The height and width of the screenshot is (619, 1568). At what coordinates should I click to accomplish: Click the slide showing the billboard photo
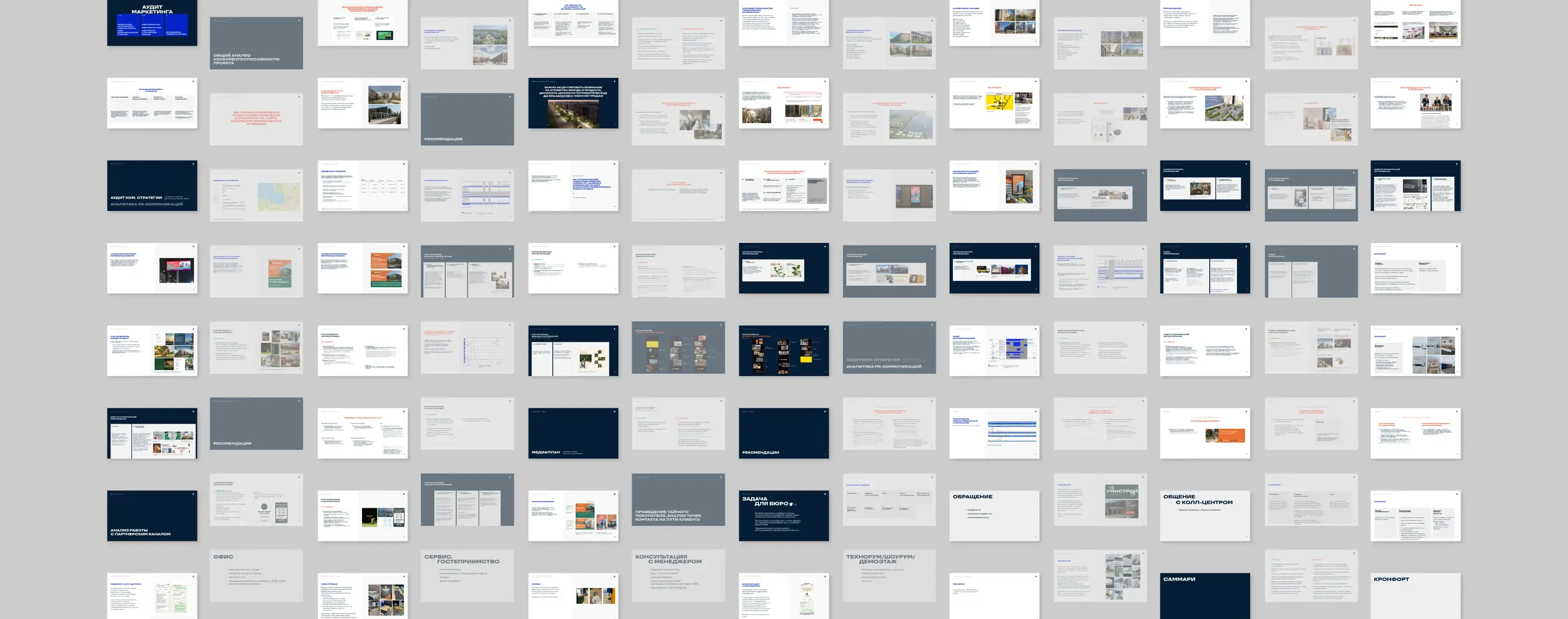pos(152,268)
